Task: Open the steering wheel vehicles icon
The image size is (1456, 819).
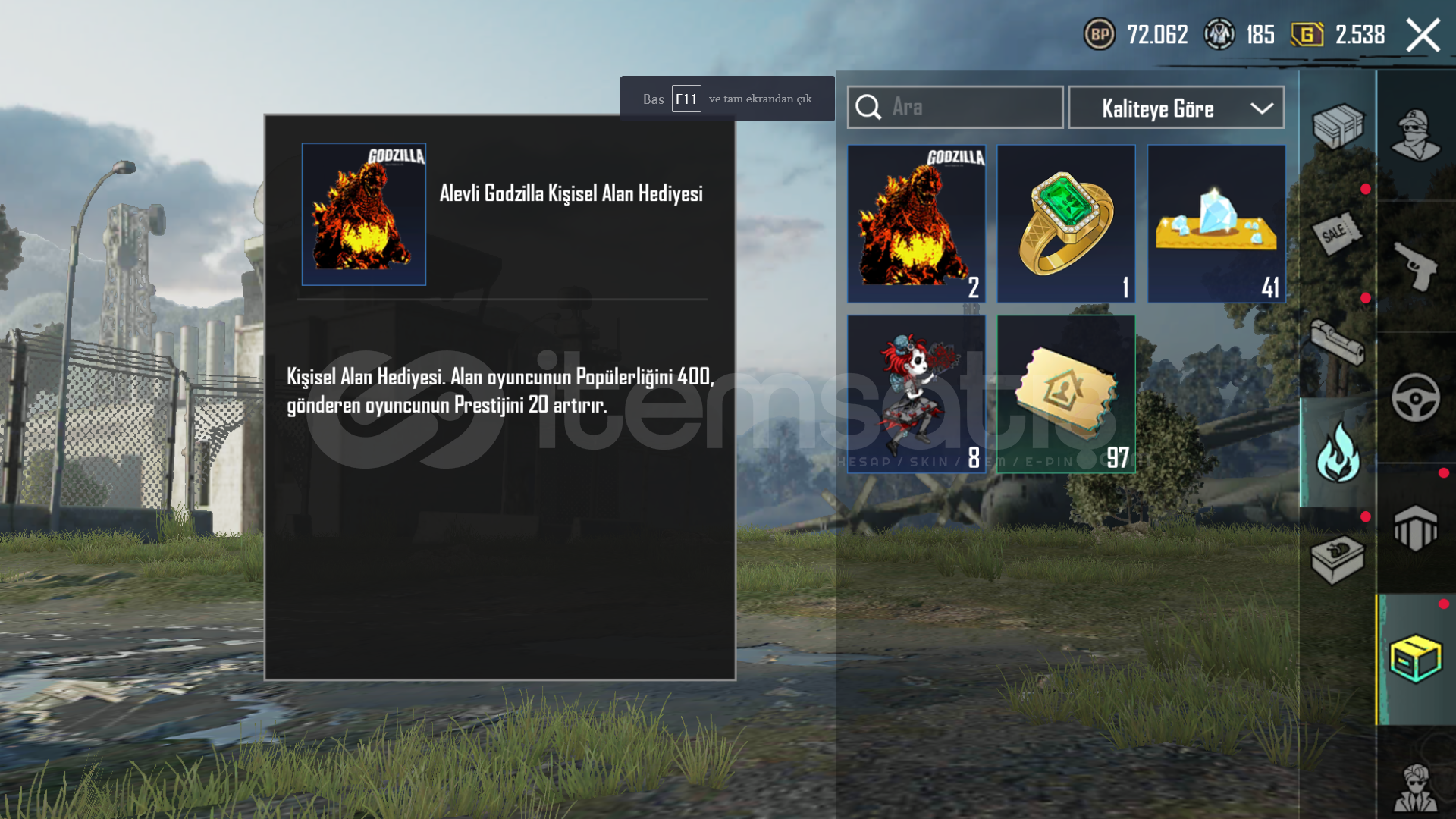Action: [1416, 397]
